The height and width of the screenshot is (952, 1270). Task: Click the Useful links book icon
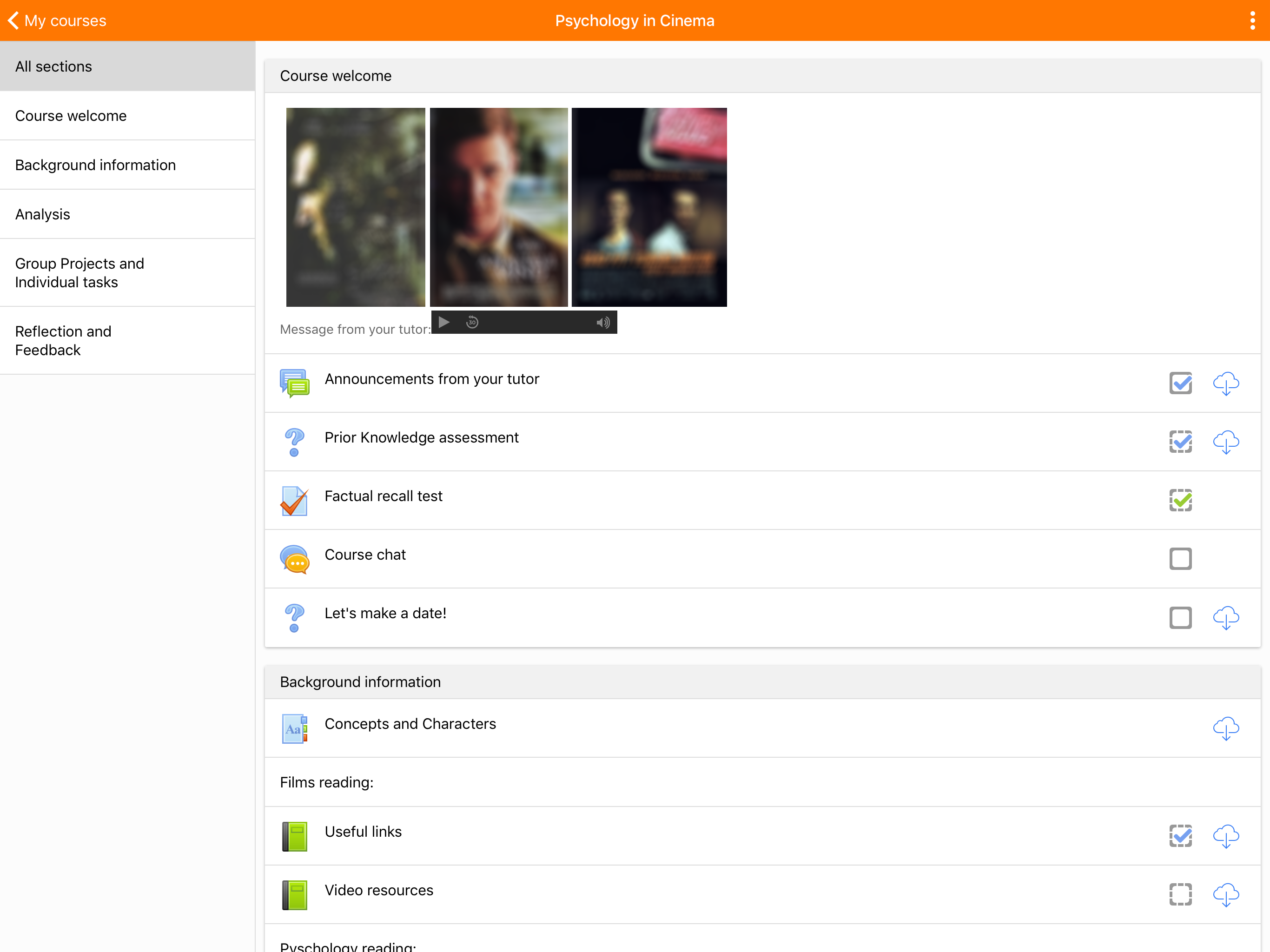[x=294, y=837]
